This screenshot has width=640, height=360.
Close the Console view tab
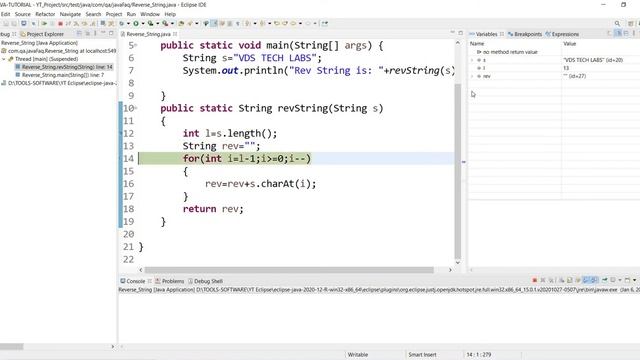pyautogui.click(x=149, y=281)
